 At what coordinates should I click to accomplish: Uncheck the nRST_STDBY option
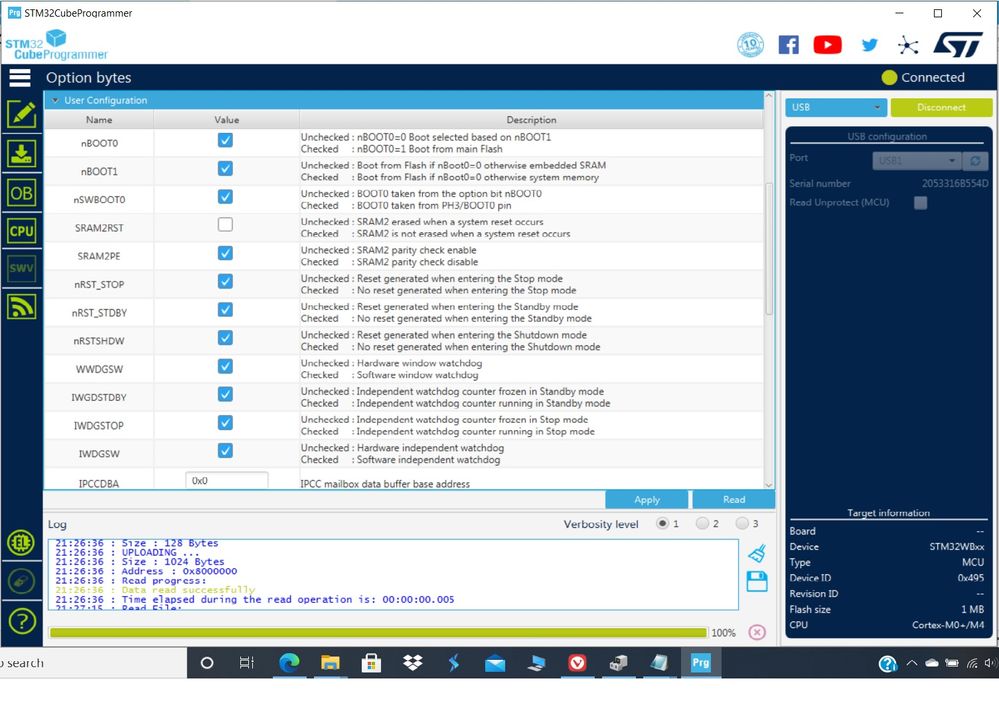[225, 309]
